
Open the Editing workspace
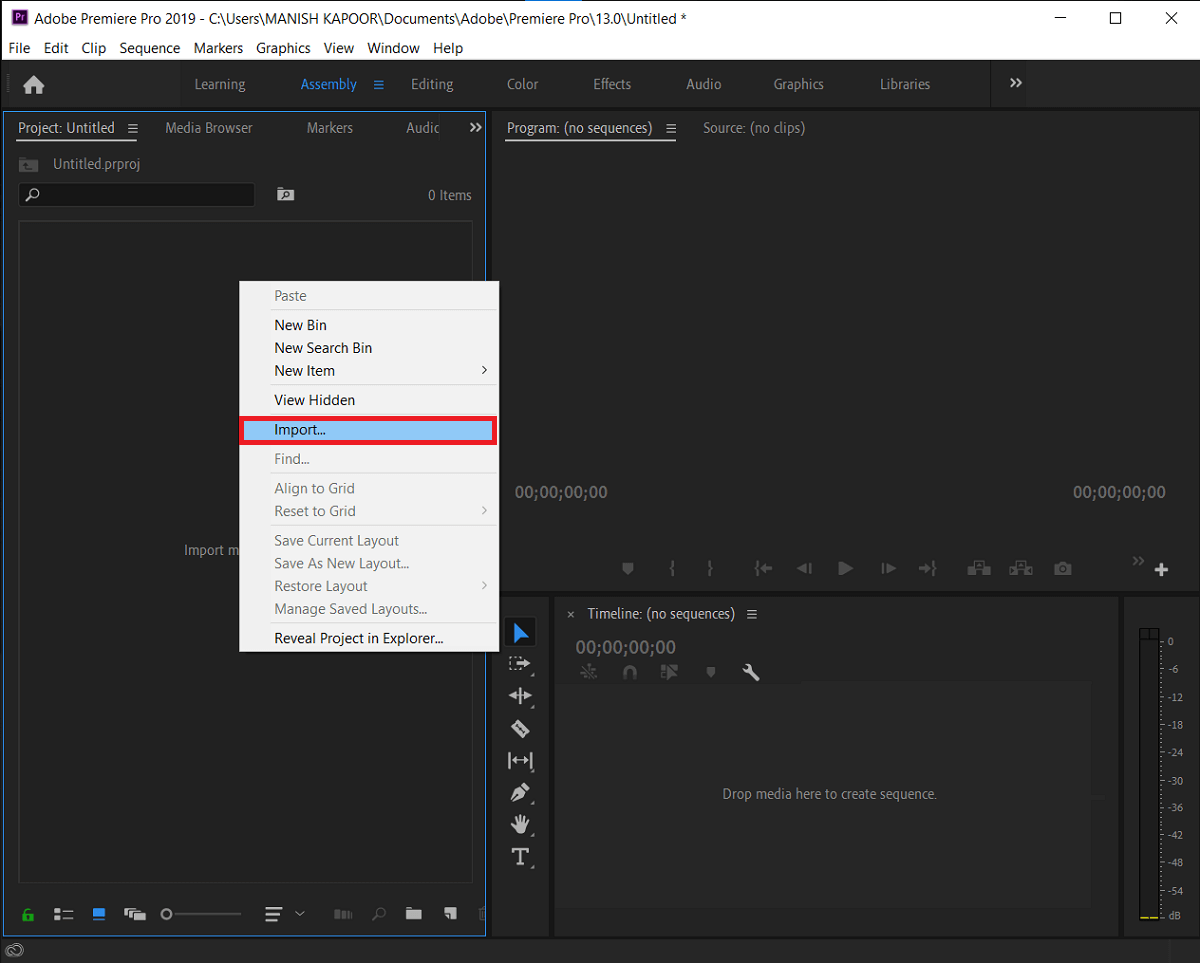[432, 85]
